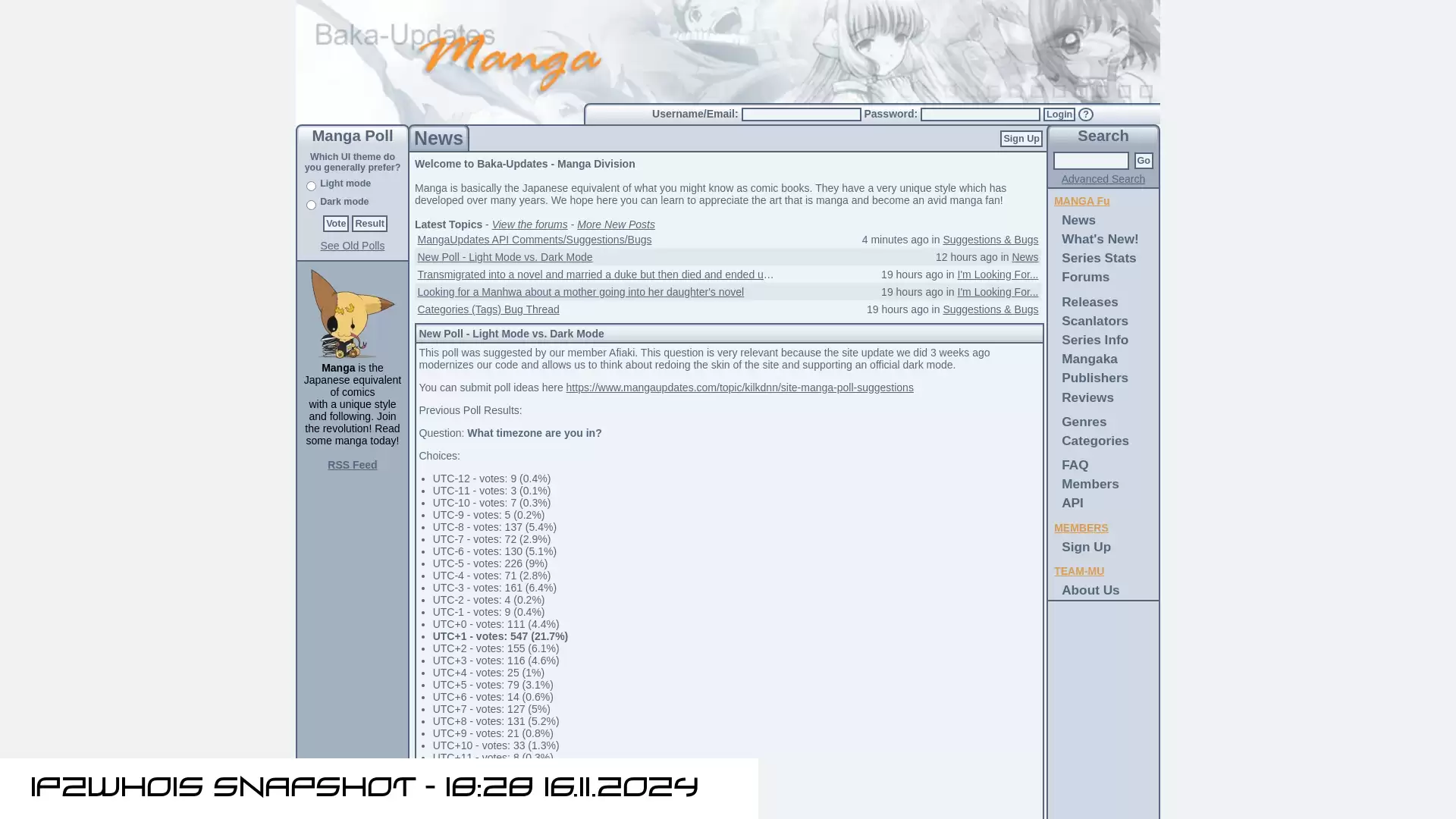The image size is (1456, 819).
Task: Open Series Info in the sidebar
Action: click(x=1094, y=340)
